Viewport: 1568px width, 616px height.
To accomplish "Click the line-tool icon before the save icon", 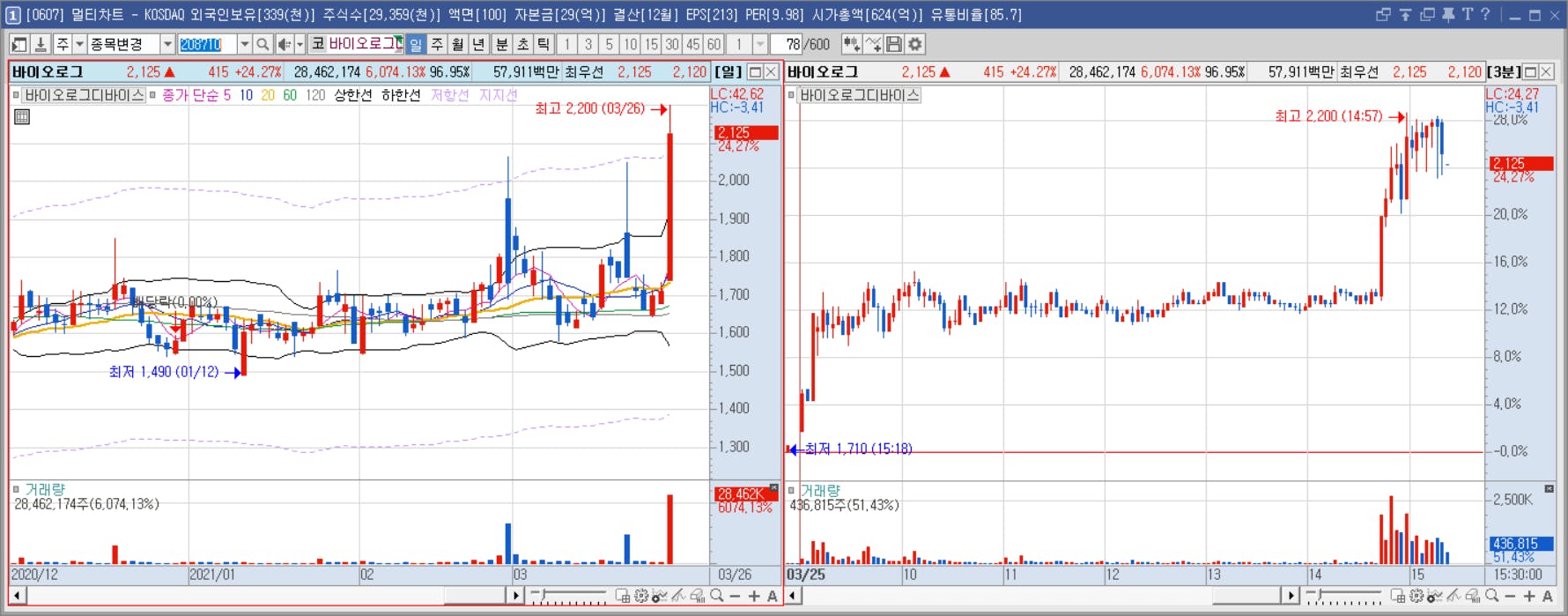I will pyautogui.click(x=873, y=44).
